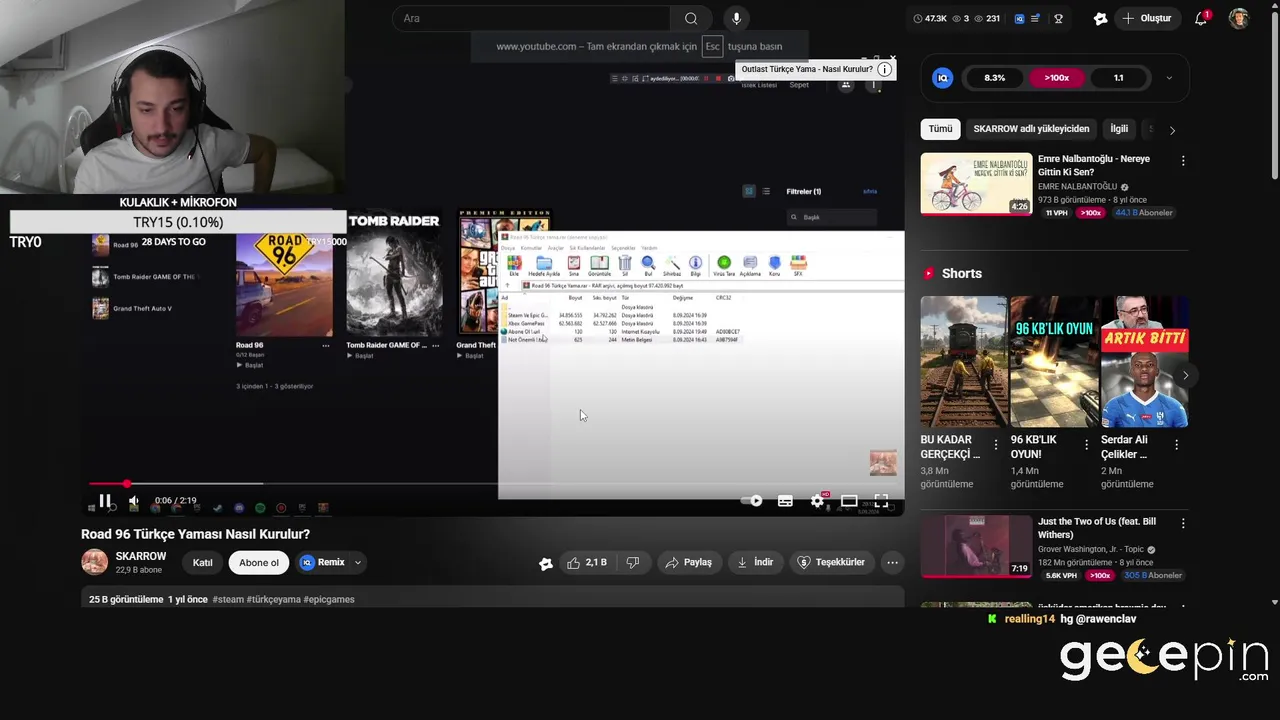Dislike the video with thumbs down
1280x720 pixels.
(x=633, y=563)
